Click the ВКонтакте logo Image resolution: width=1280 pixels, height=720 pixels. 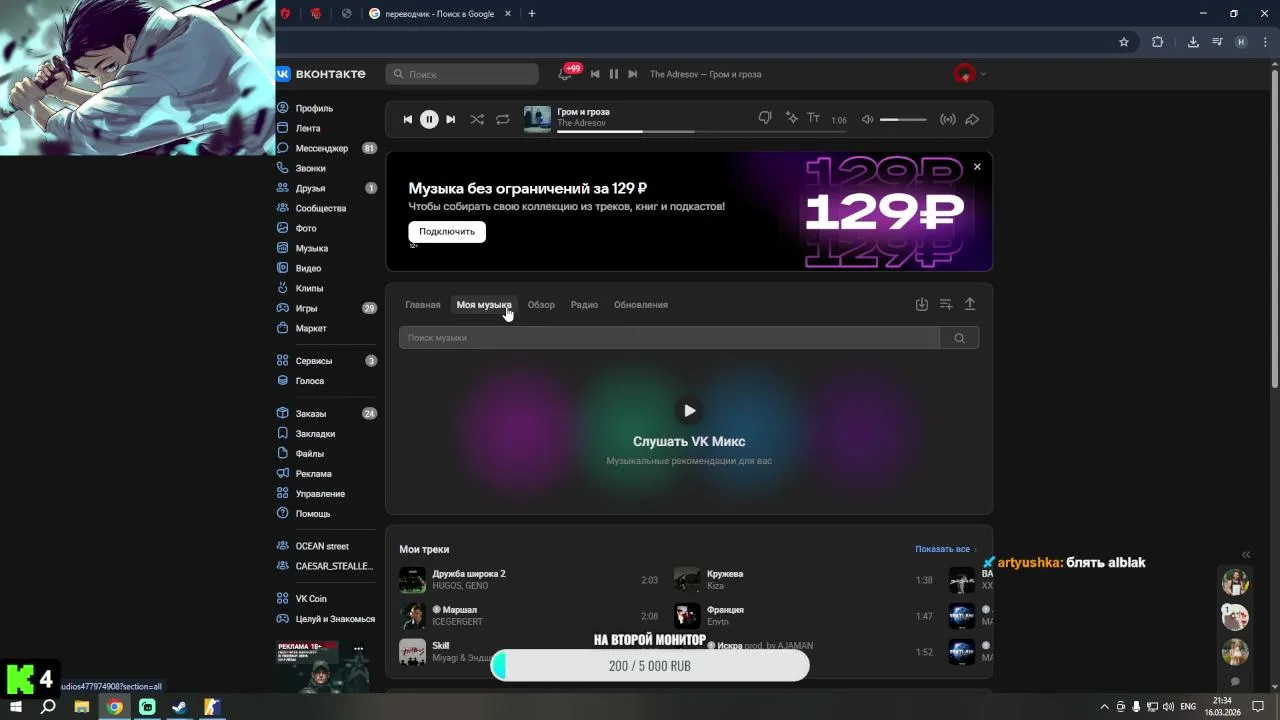[321, 73]
